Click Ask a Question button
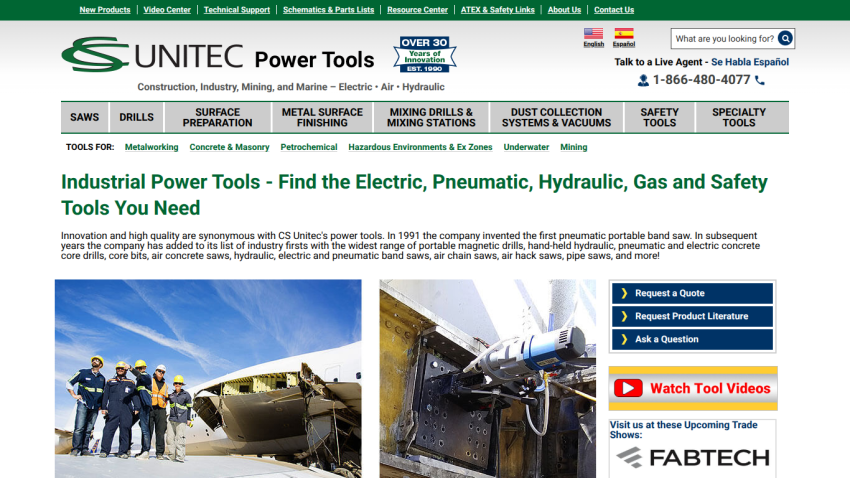This screenshot has height=478, width=850. coord(692,339)
